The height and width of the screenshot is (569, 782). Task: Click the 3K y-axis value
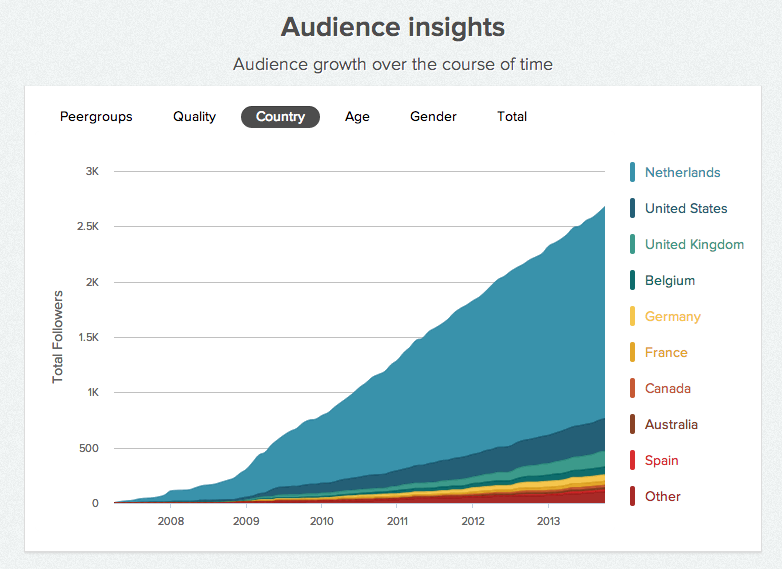(x=92, y=172)
